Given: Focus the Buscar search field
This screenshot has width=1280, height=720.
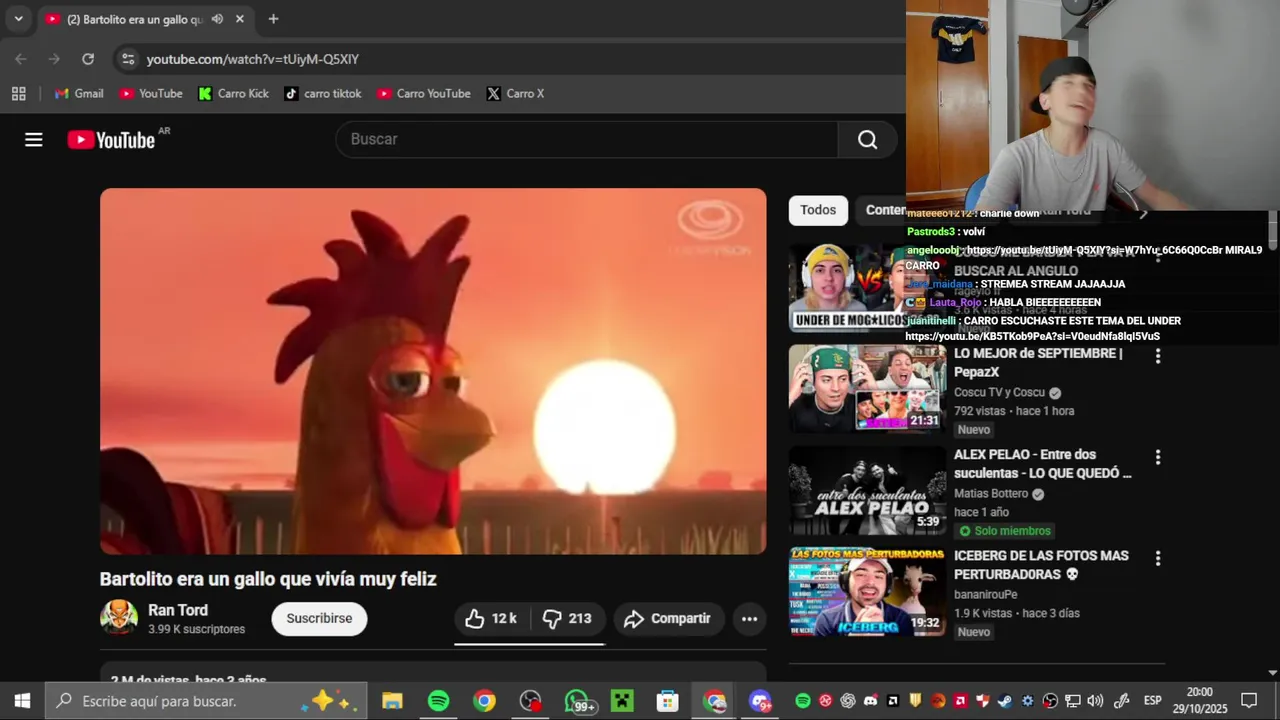Looking at the screenshot, I should click(x=587, y=140).
